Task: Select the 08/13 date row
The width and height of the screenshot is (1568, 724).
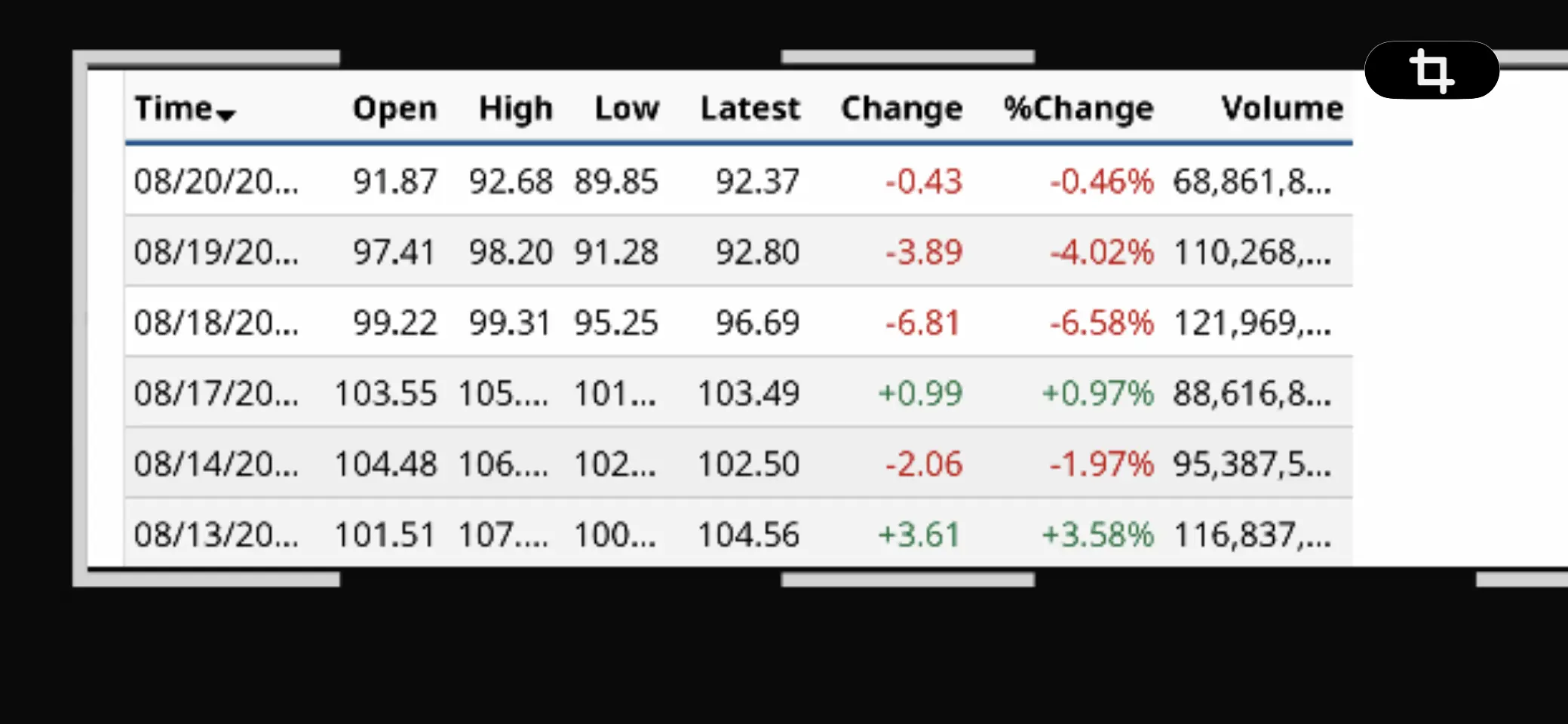Action: click(x=738, y=533)
